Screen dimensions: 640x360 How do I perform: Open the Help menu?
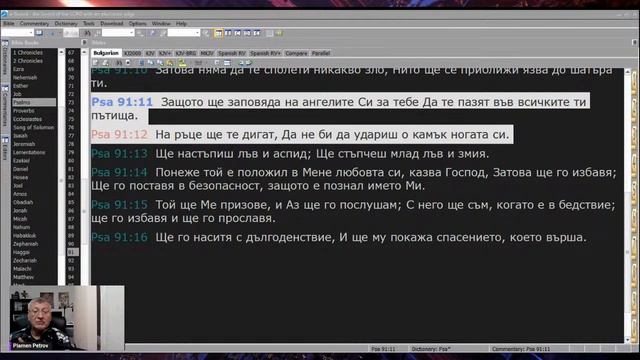pyautogui.click(x=181, y=24)
